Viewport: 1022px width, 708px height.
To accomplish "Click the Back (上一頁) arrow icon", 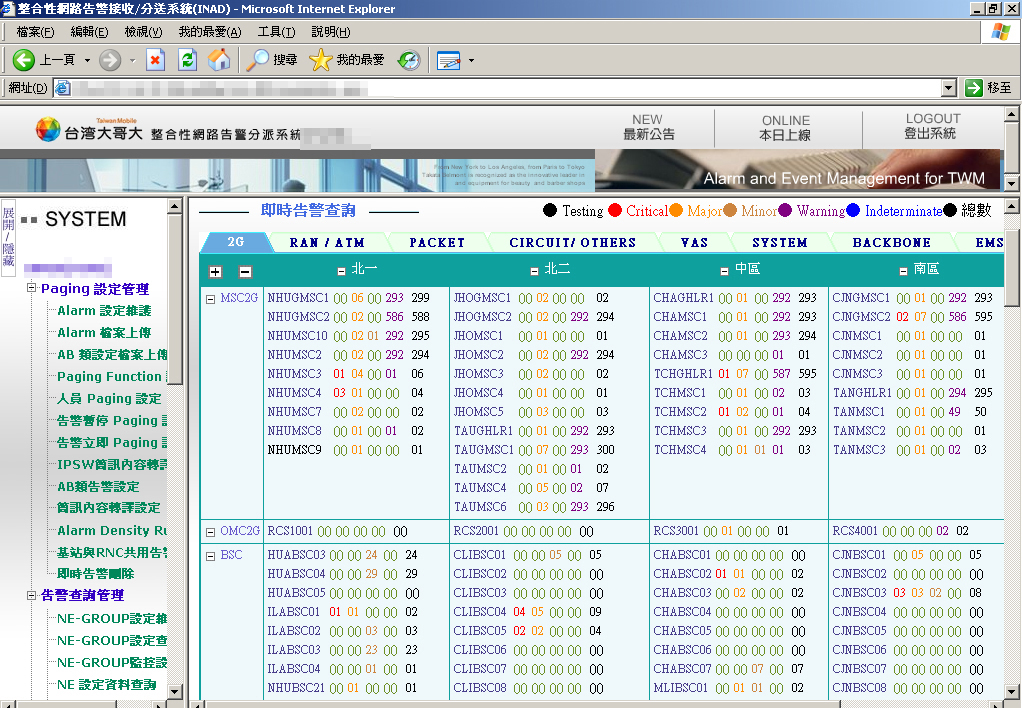I will [24, 60].
